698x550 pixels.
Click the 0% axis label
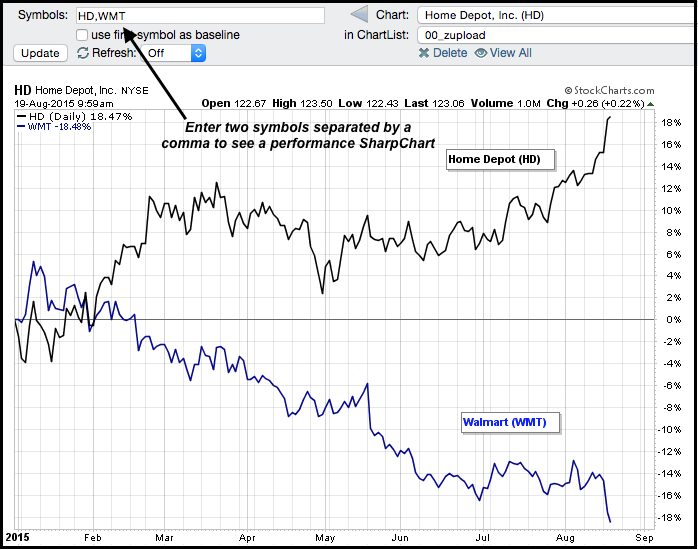674,320
